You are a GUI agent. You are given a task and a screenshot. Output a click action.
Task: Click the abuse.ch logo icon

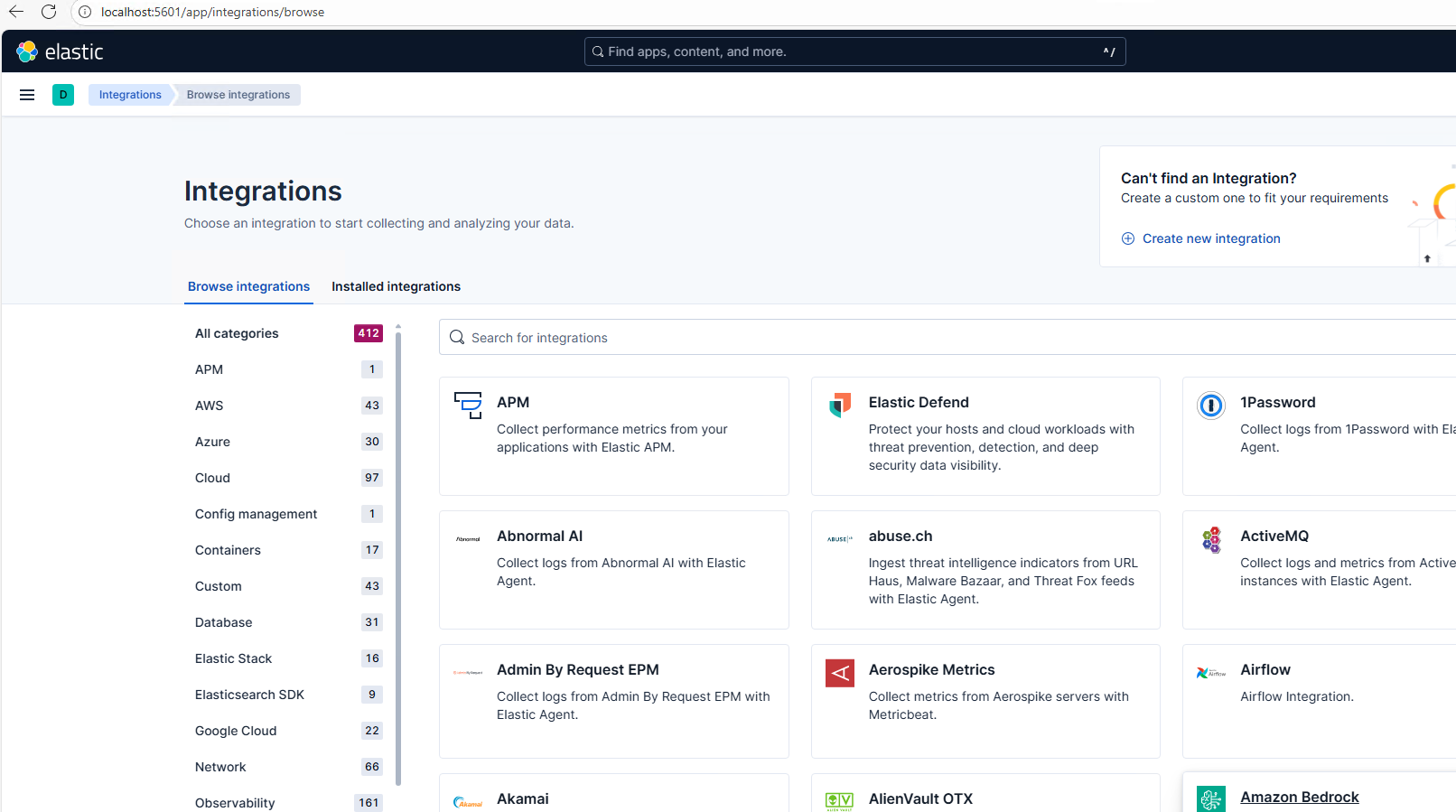click(840, 538)
